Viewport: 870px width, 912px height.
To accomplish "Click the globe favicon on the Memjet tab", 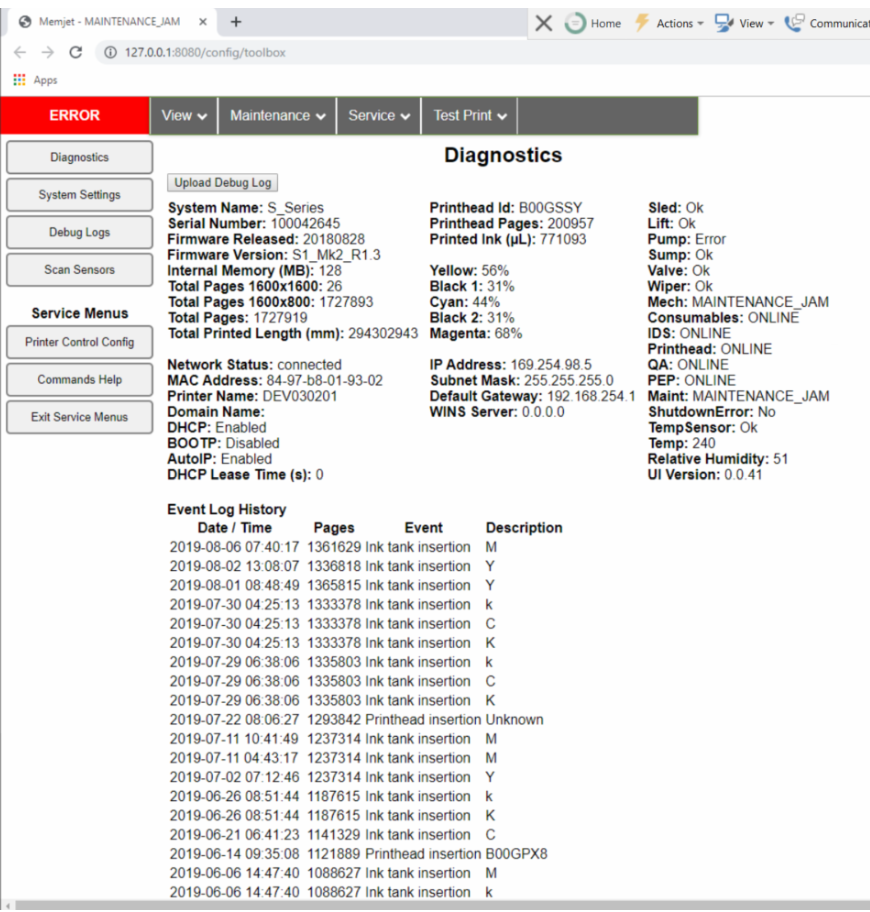I will coord(25,22).
